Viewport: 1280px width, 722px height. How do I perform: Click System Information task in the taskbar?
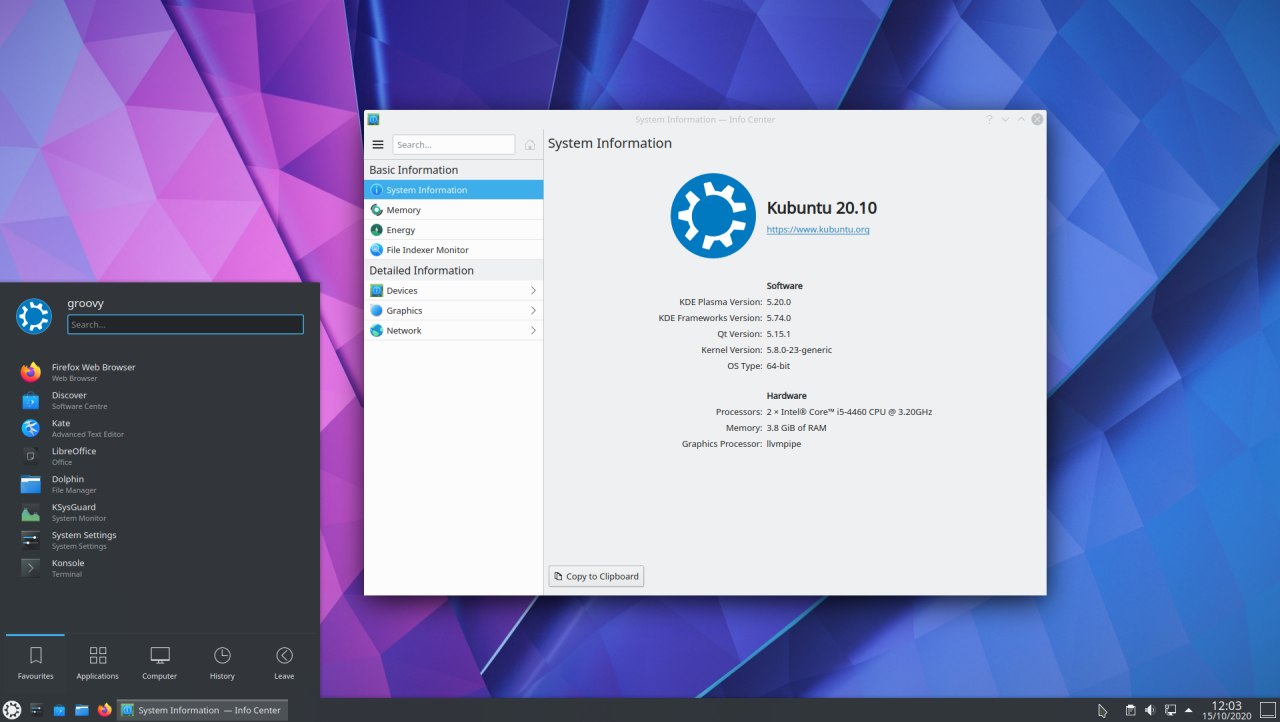pos(203,710)
